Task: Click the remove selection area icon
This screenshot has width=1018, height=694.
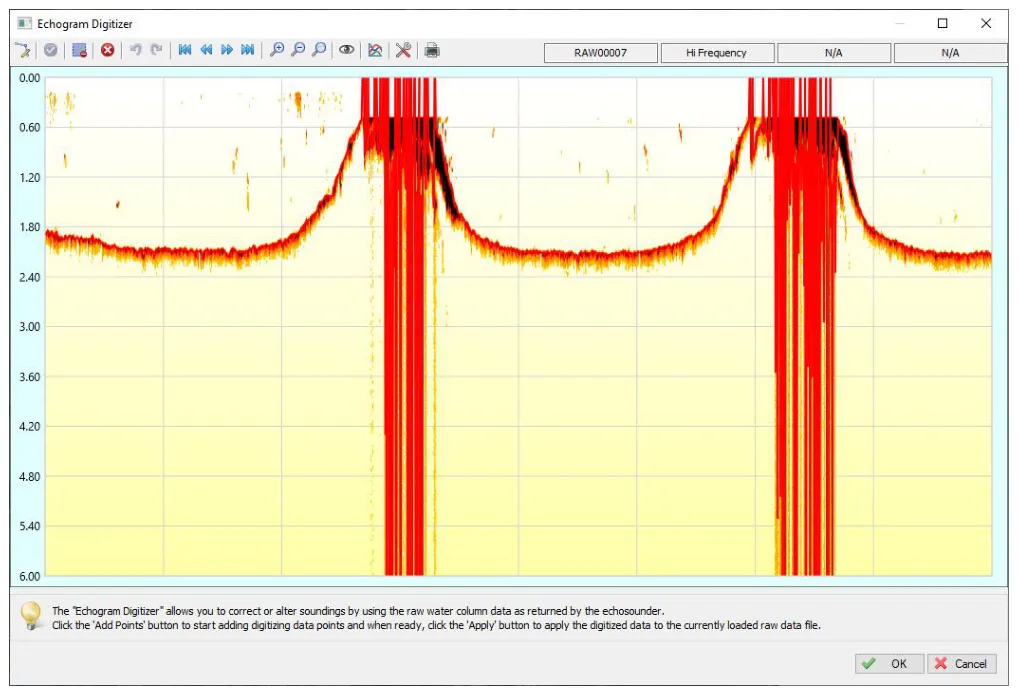Action: [79, 50]
